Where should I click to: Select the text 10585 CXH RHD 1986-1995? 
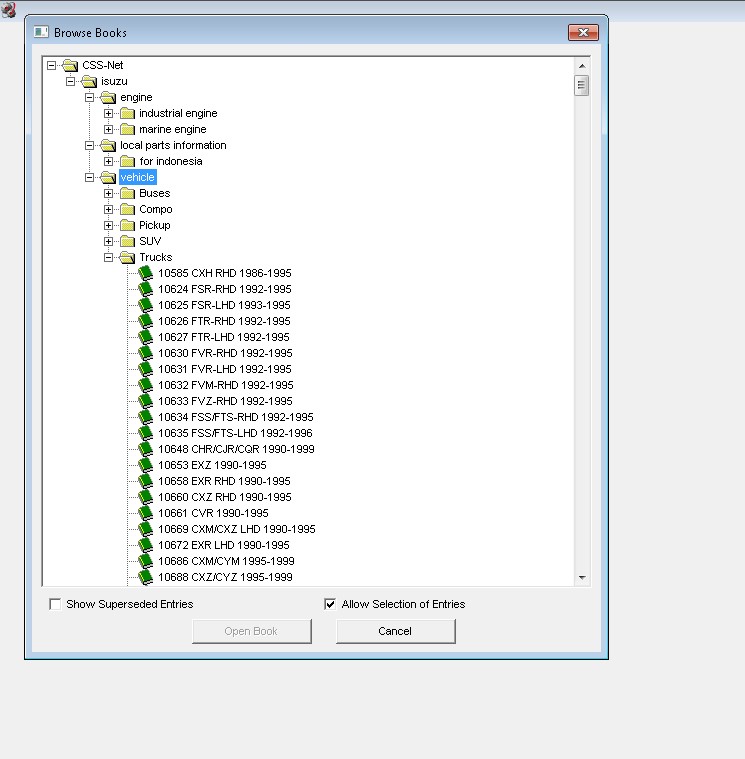(225, 273)
